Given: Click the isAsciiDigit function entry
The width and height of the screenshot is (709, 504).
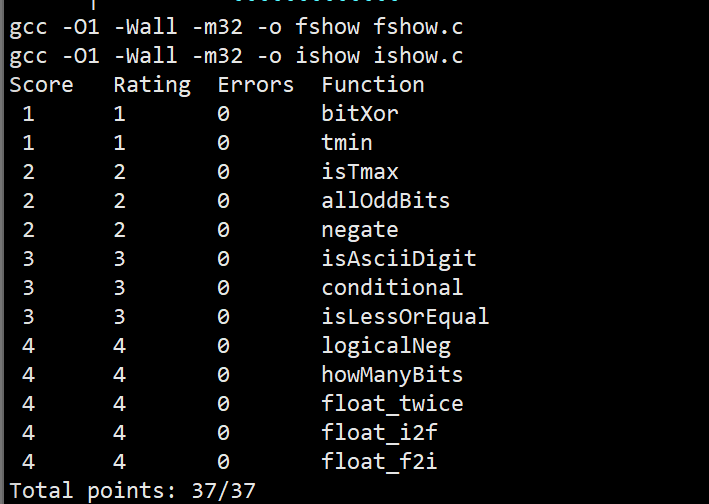Looking at the screenshot, I should [x=399, y=259].
